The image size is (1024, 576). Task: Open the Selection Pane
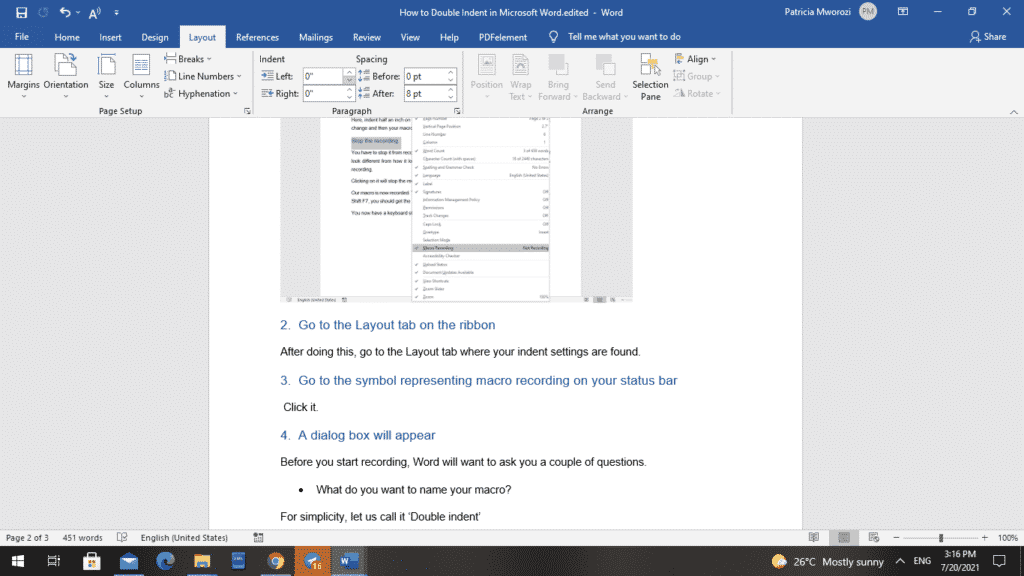[x=650, y=76]
